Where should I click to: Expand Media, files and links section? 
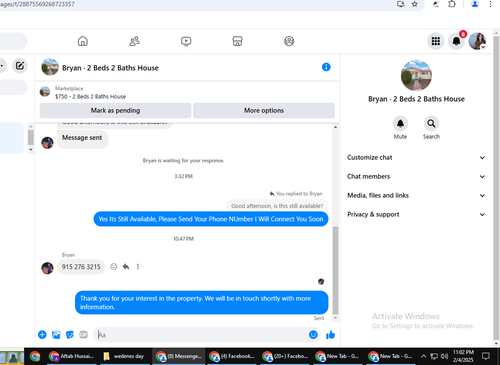pyautogui.click(x=416, y=195)
